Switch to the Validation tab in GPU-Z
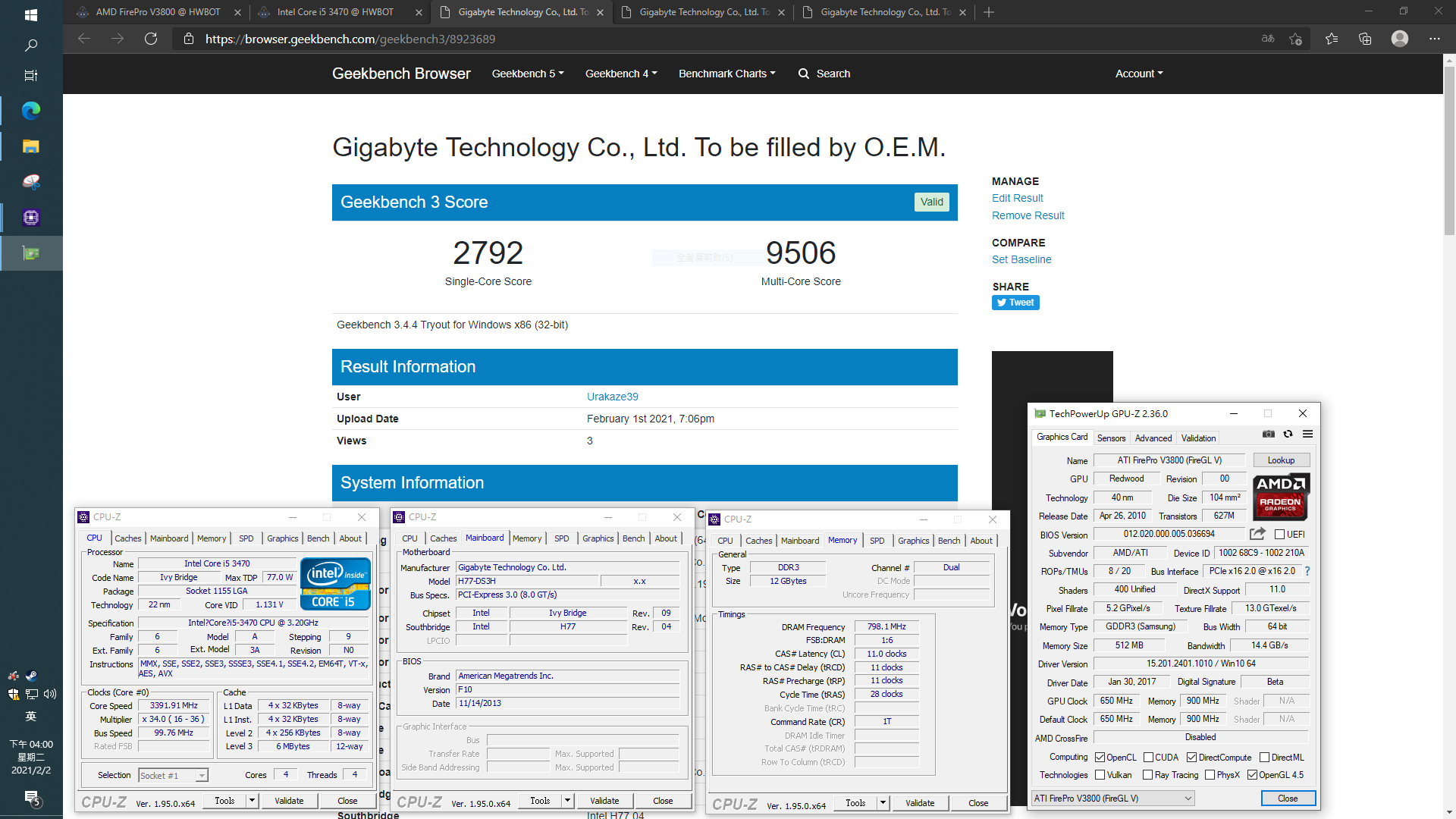Viewport: 1456px width, 819px height. coord(1198,438)
